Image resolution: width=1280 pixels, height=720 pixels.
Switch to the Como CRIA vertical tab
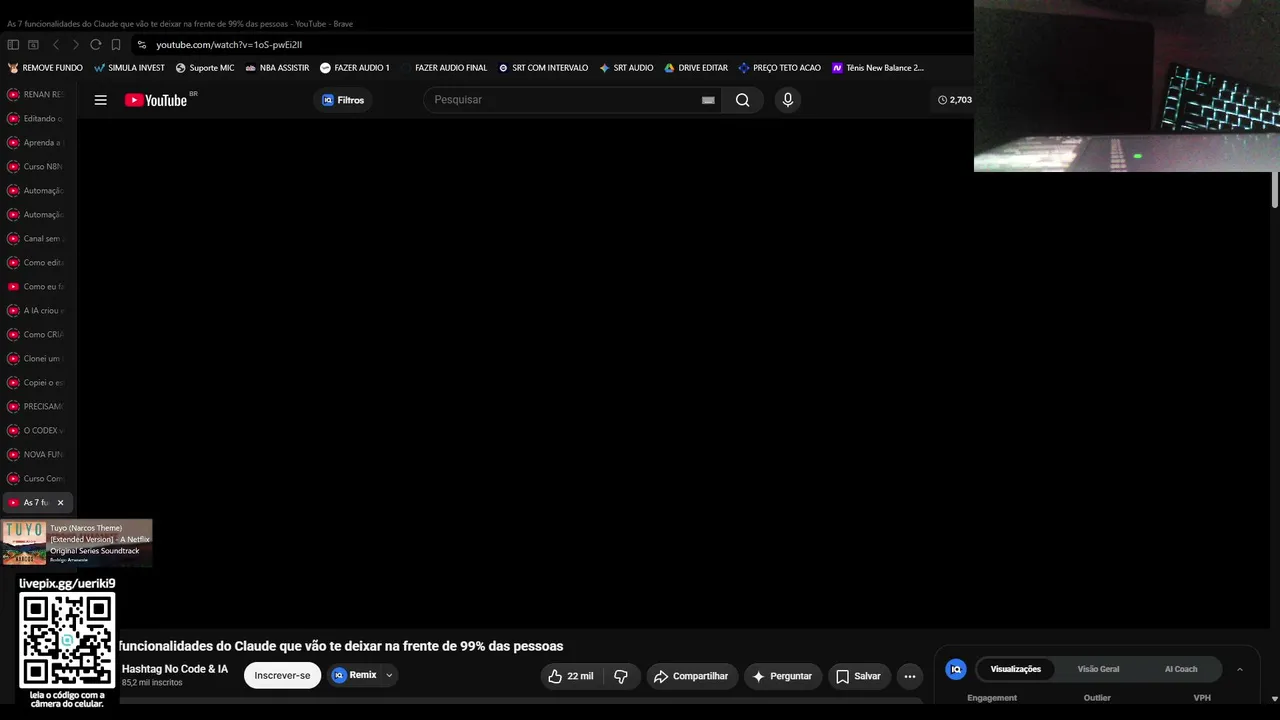point(38,334)
